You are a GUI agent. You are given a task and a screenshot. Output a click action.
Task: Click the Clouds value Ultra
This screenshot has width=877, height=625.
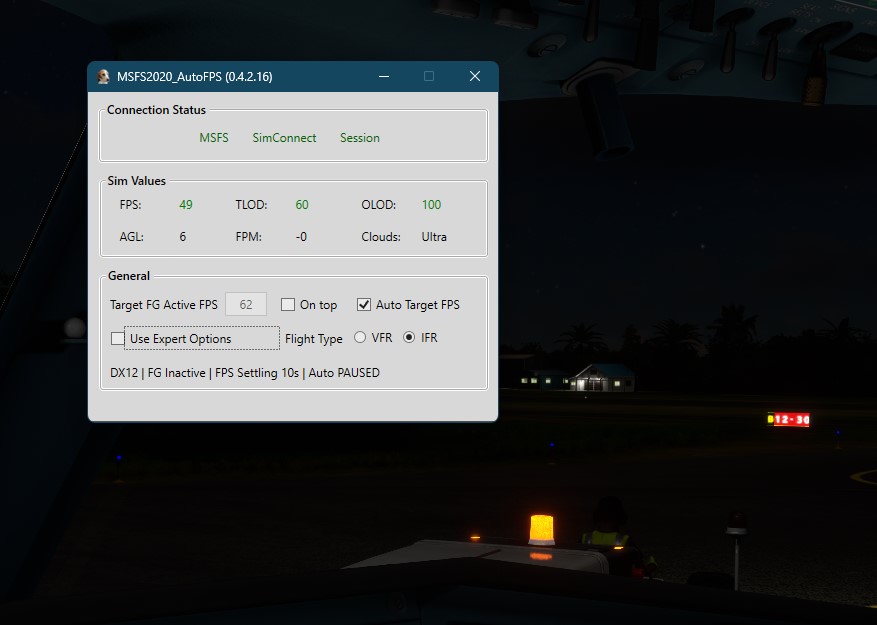pyautogui.click(x=434, y=237)
